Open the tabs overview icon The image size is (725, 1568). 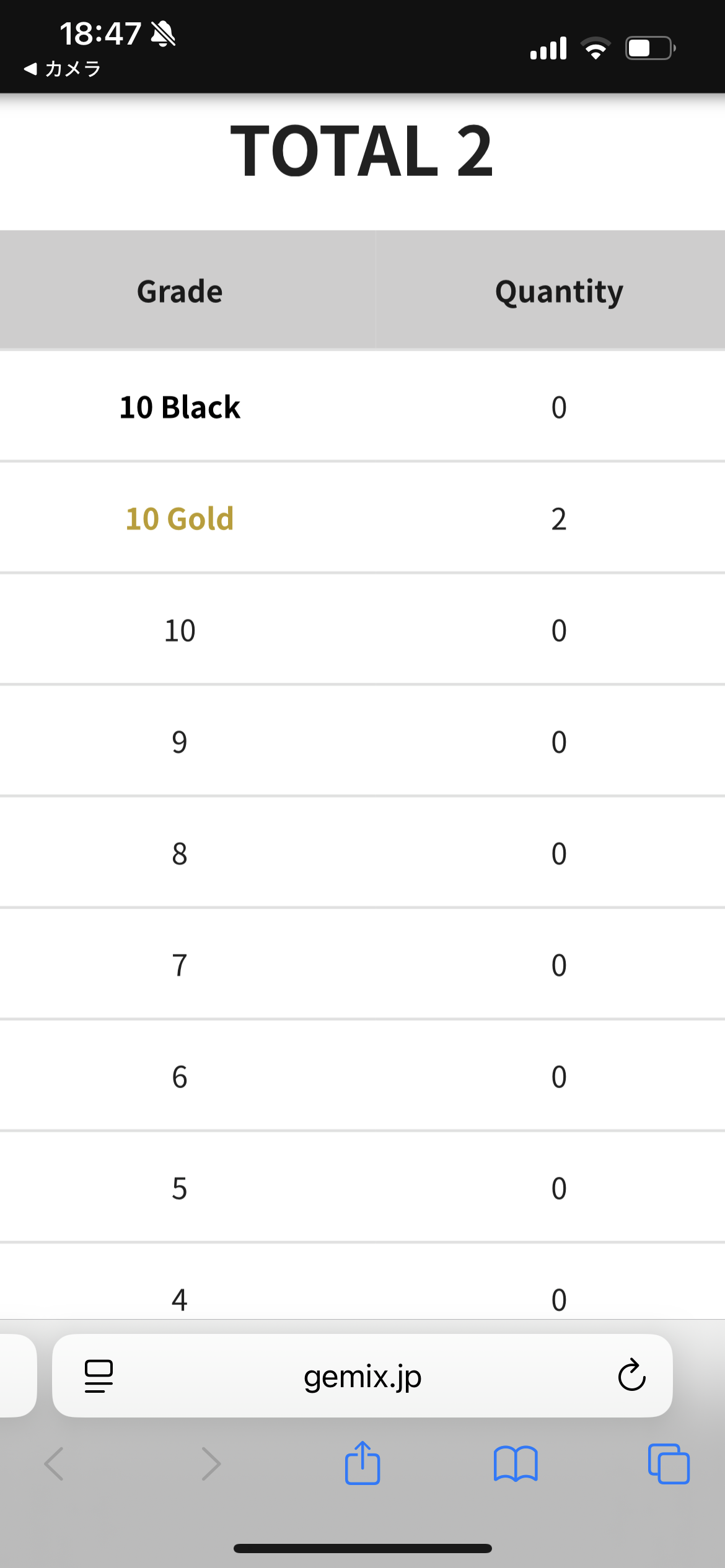pos(669,1464)
